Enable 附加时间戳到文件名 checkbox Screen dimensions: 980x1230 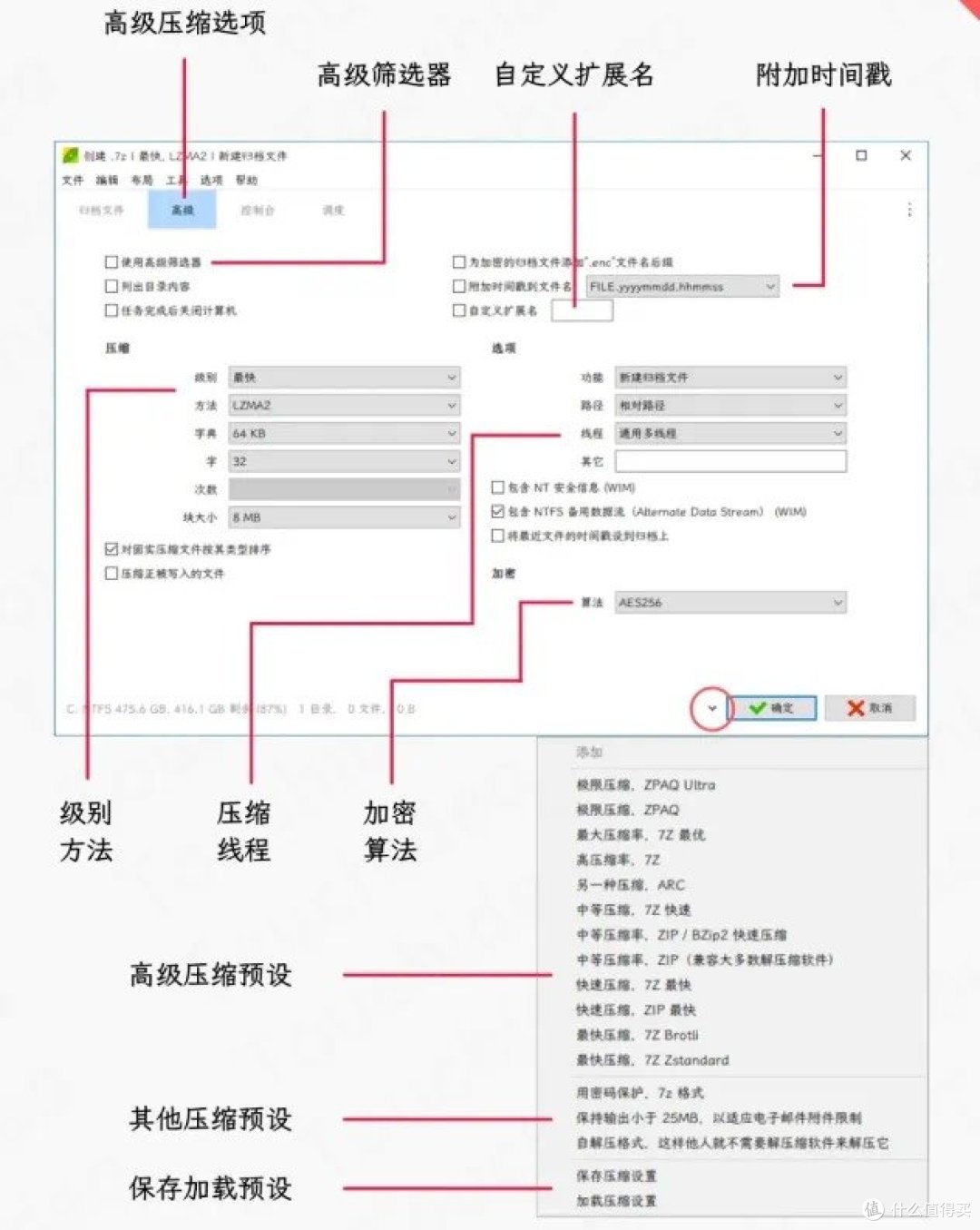[x=459, y=286]
